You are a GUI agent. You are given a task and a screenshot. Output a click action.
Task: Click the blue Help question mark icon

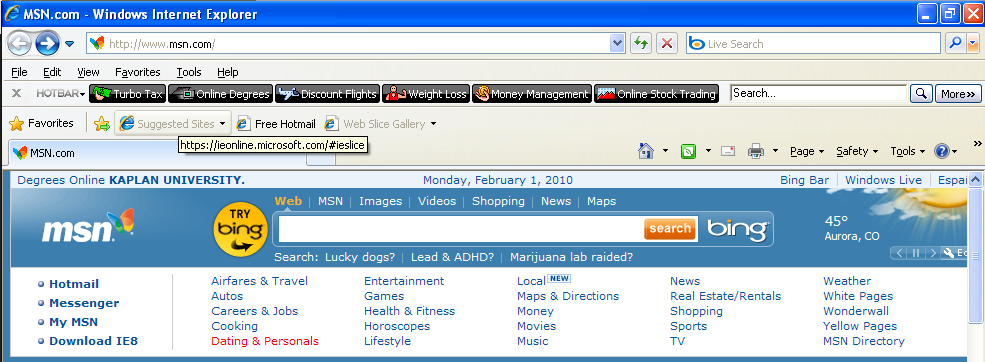click(941, 151)
